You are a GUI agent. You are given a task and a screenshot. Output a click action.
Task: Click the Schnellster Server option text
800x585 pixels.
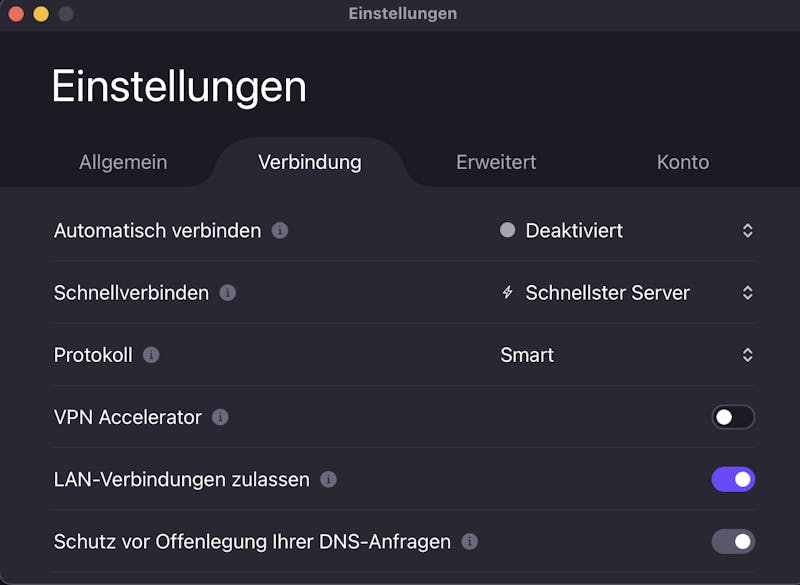607,293
